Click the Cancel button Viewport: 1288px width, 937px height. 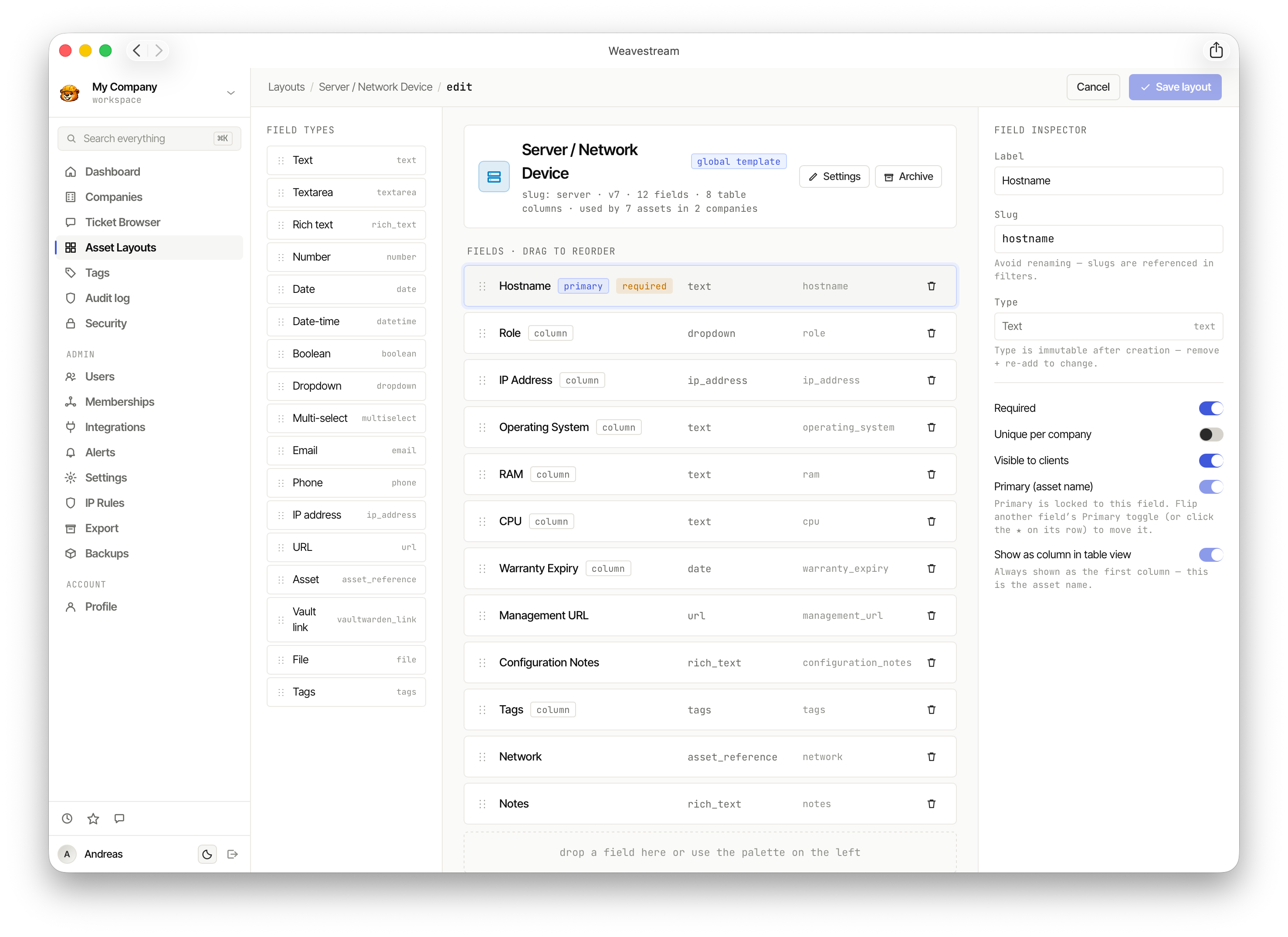[x=1093, y=87]
